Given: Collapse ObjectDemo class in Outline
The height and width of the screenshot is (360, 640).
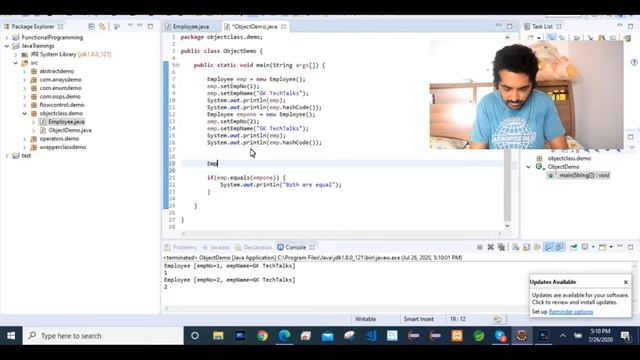Looking at the screenshot, I should [529, 167].
